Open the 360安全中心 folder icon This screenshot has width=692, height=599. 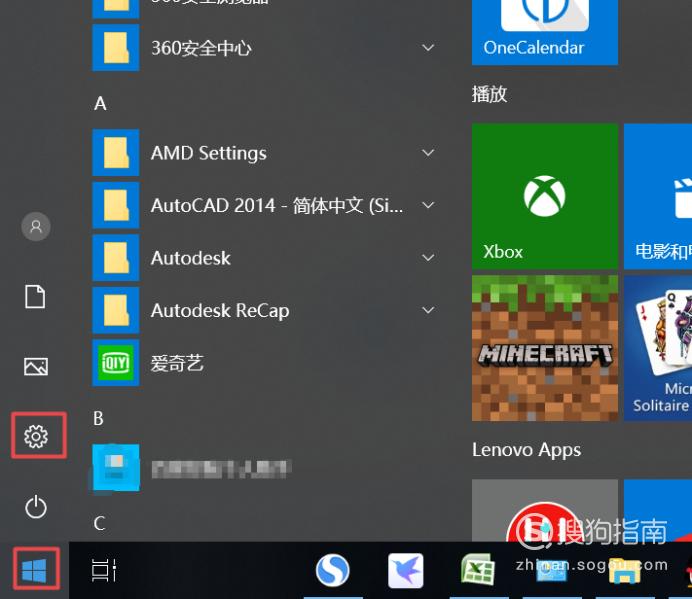[116, 48]
